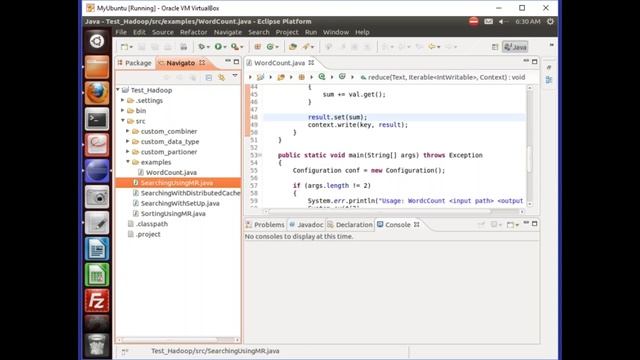Click the Open Type toolbar icon

(292, 47)
